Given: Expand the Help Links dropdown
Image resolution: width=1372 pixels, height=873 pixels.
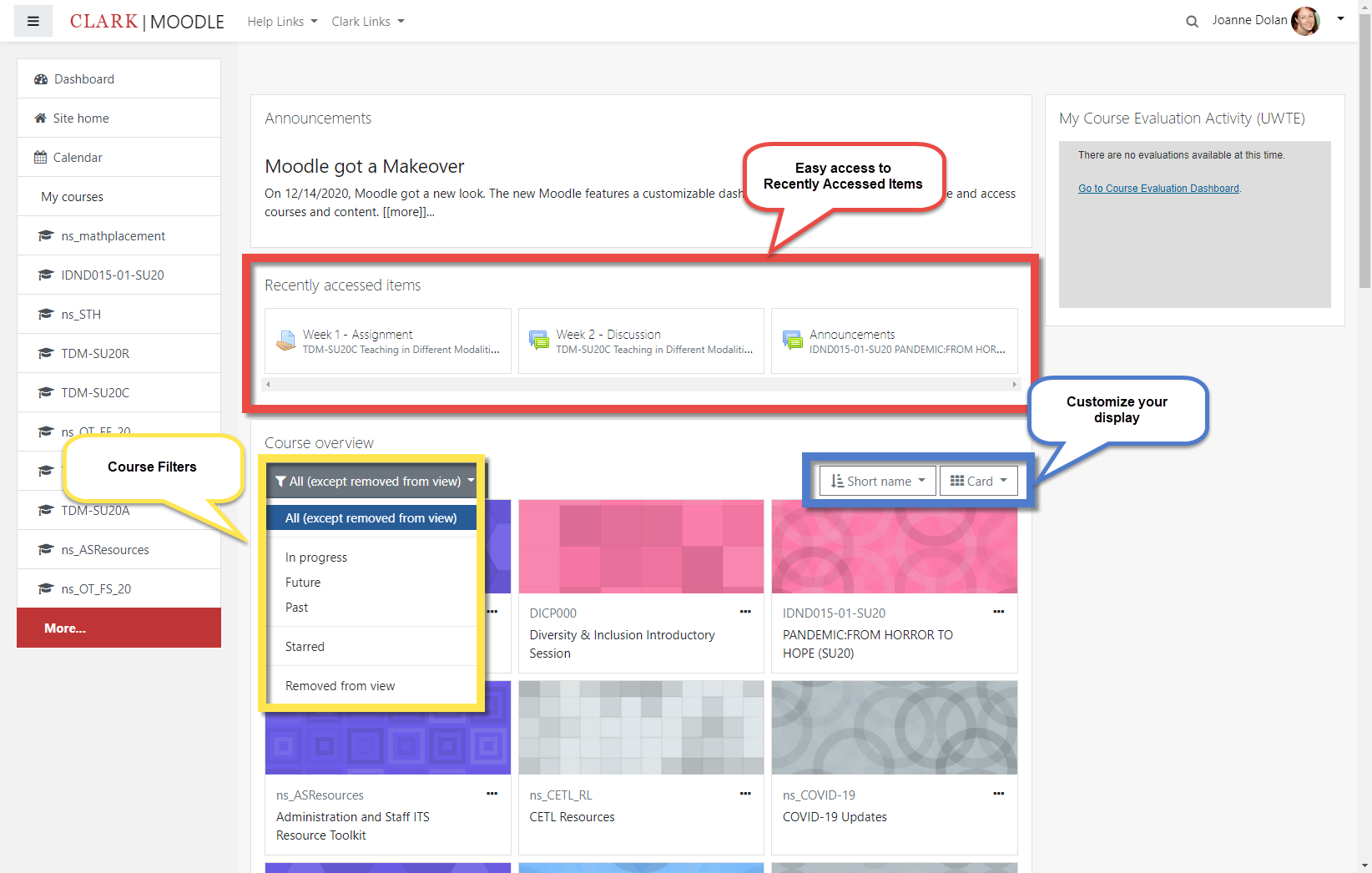Looking at the screenshot, I should 282,22.
